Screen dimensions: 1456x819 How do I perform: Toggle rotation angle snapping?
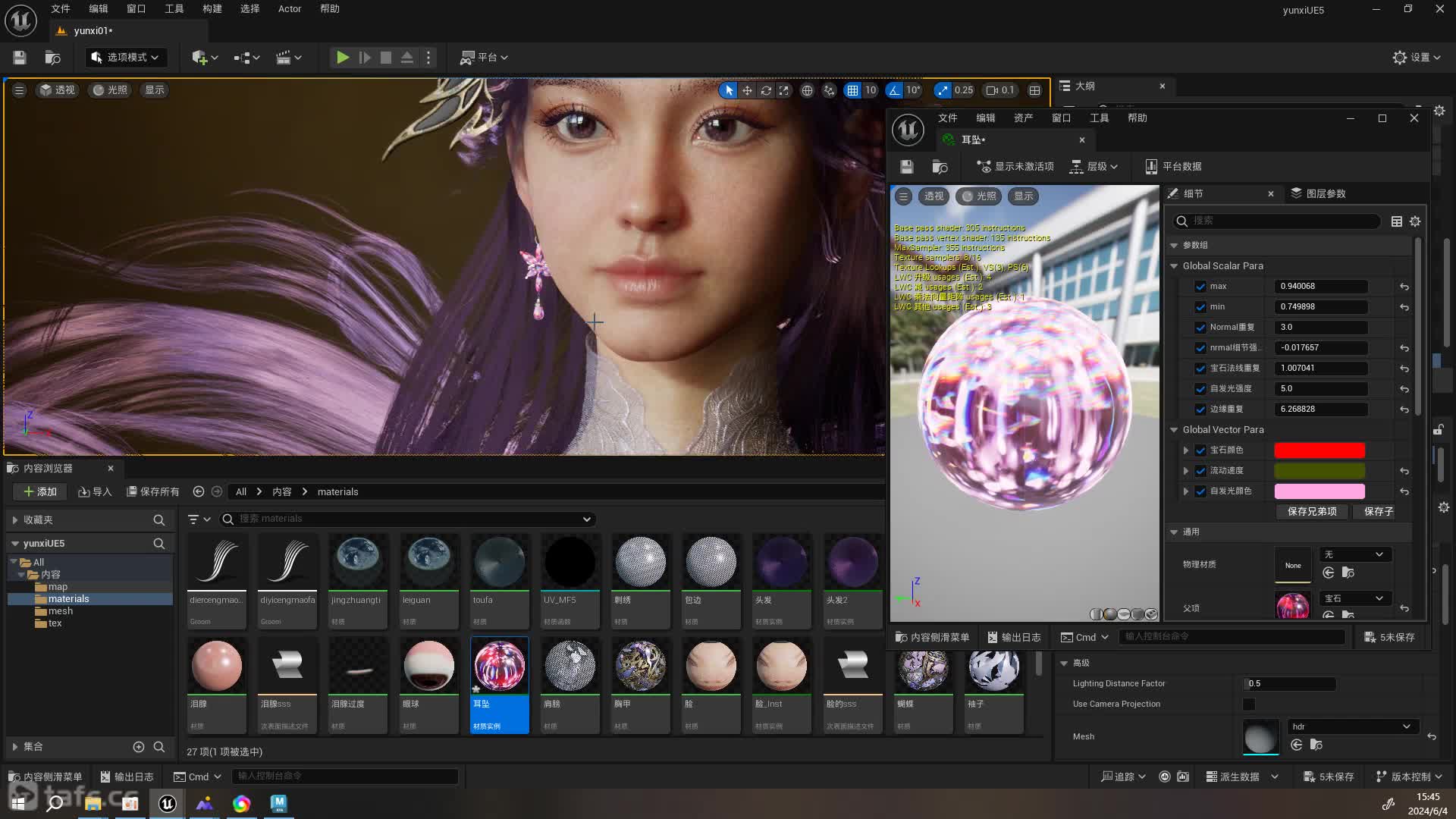click(895, 90)
